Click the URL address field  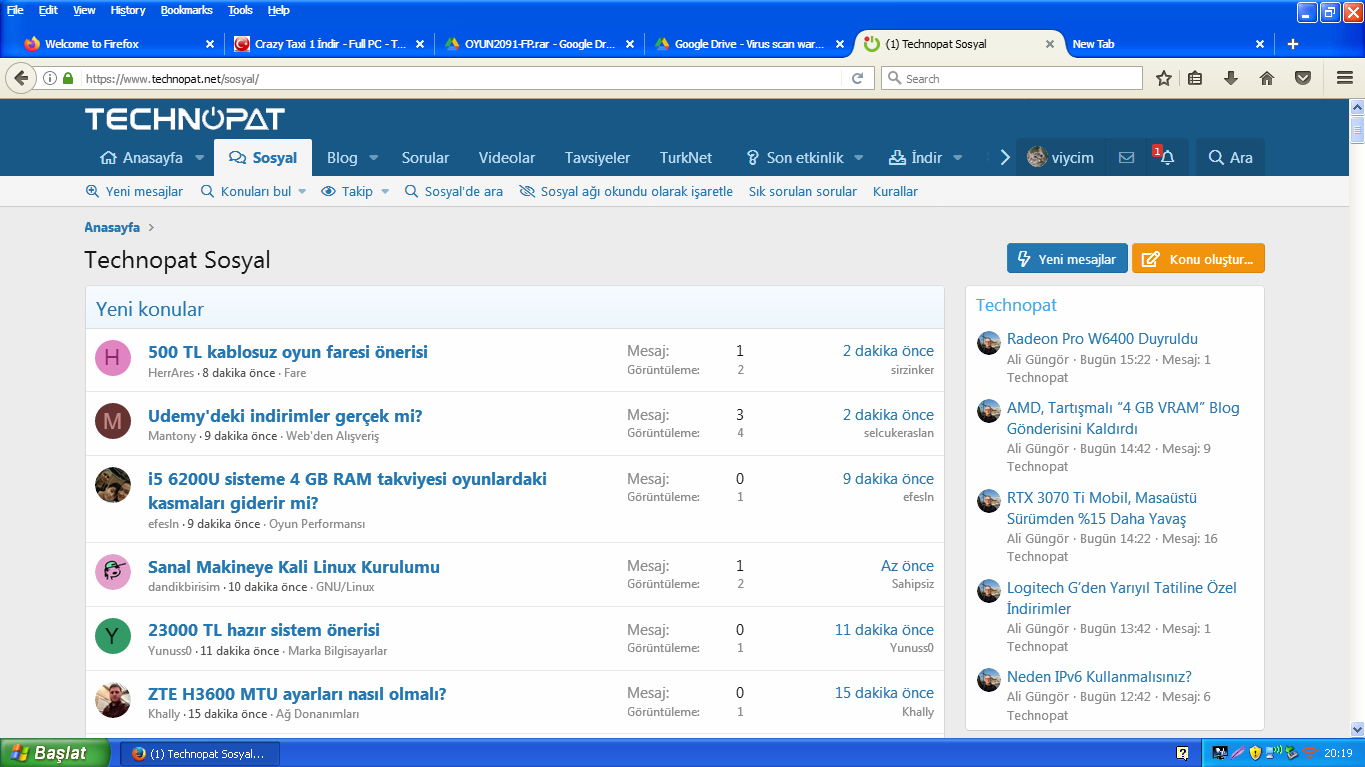[x=460, y=78]
